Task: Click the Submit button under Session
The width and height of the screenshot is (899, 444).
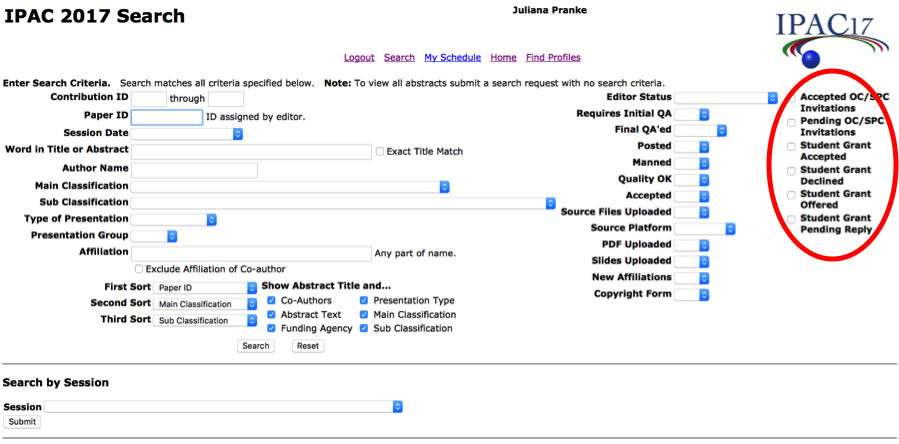Action: [22, 422]
